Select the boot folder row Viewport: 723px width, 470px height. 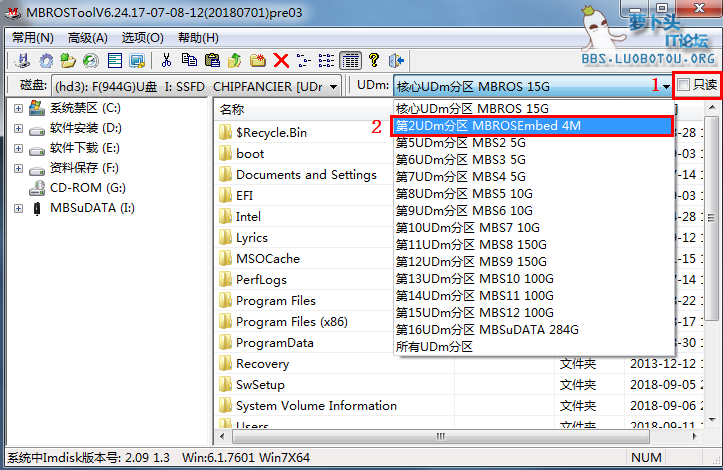pos(250,154)
